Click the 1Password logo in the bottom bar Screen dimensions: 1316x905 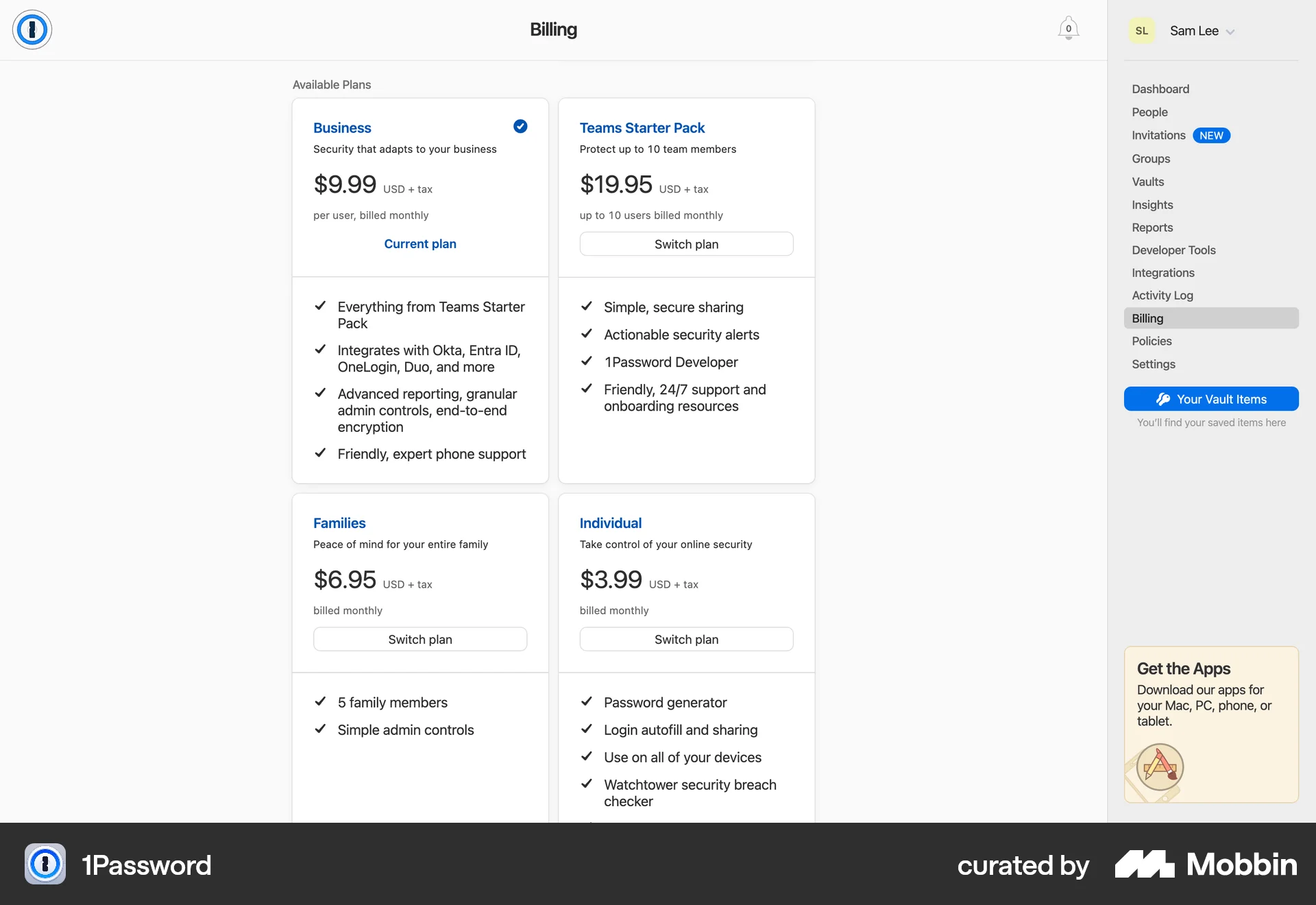tap(45, 865)
